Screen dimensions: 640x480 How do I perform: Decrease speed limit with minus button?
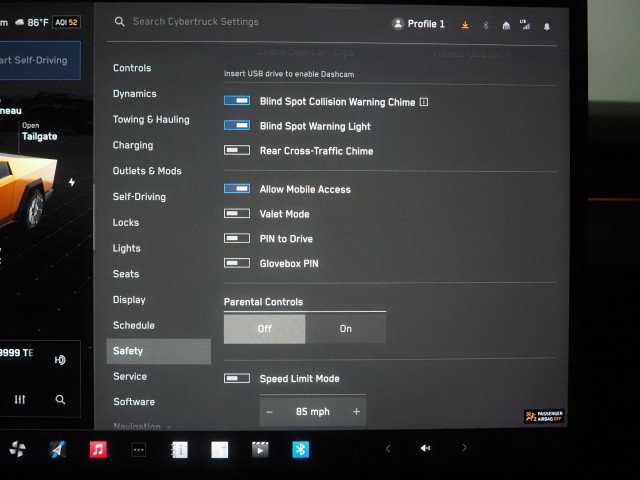(x=269, y=412)
